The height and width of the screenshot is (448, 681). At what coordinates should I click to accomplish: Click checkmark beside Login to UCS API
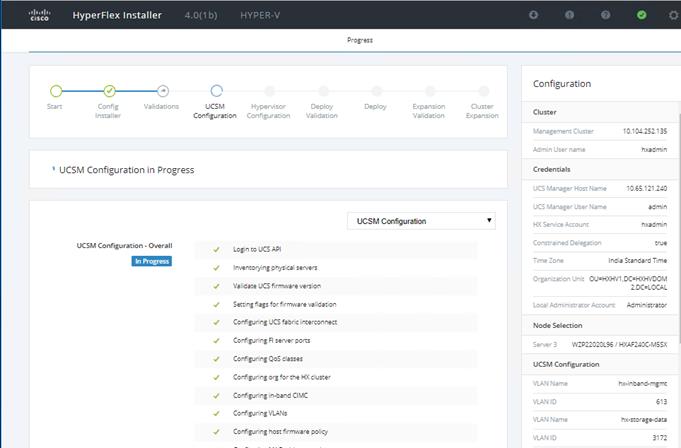(216, 250)
